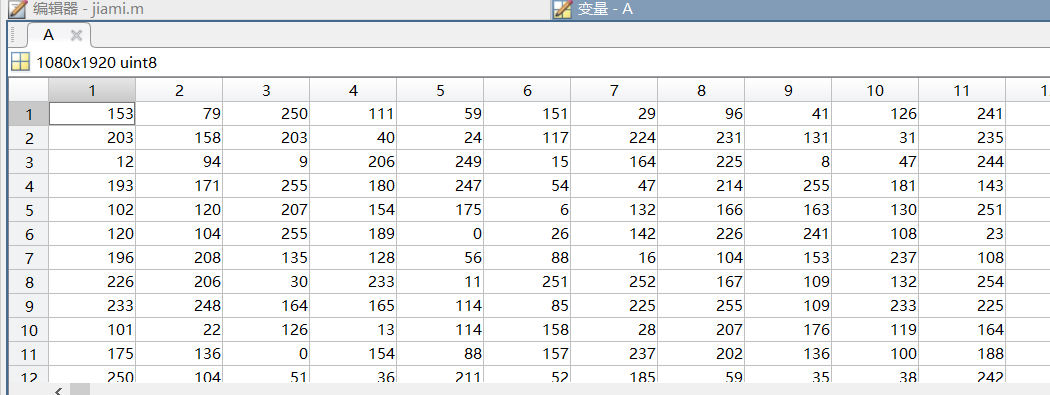Click cell 176 in row 10 column 9

tap(789, 330)
